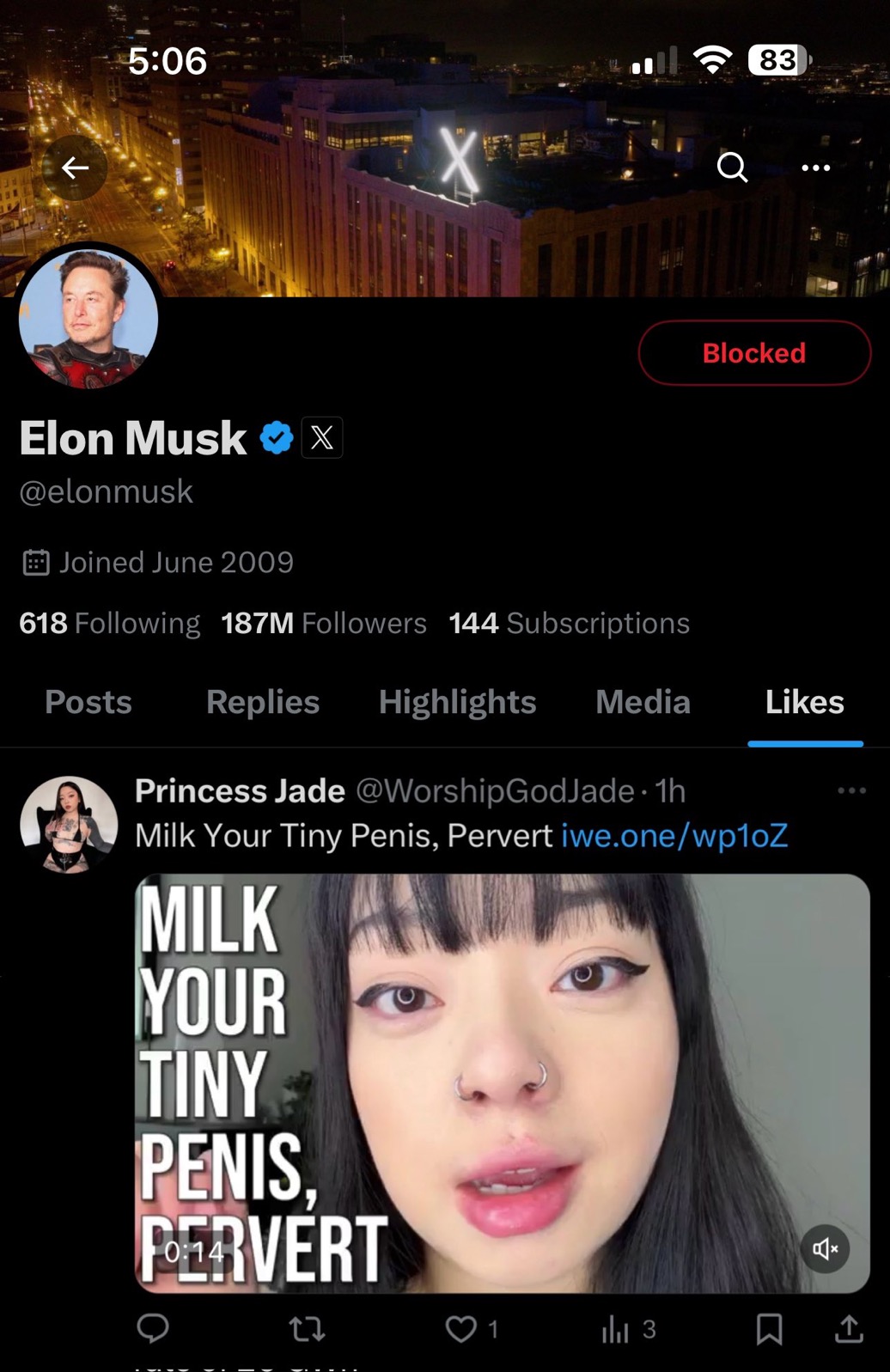Open post three-dot more menu

click(x=851, y=790)
